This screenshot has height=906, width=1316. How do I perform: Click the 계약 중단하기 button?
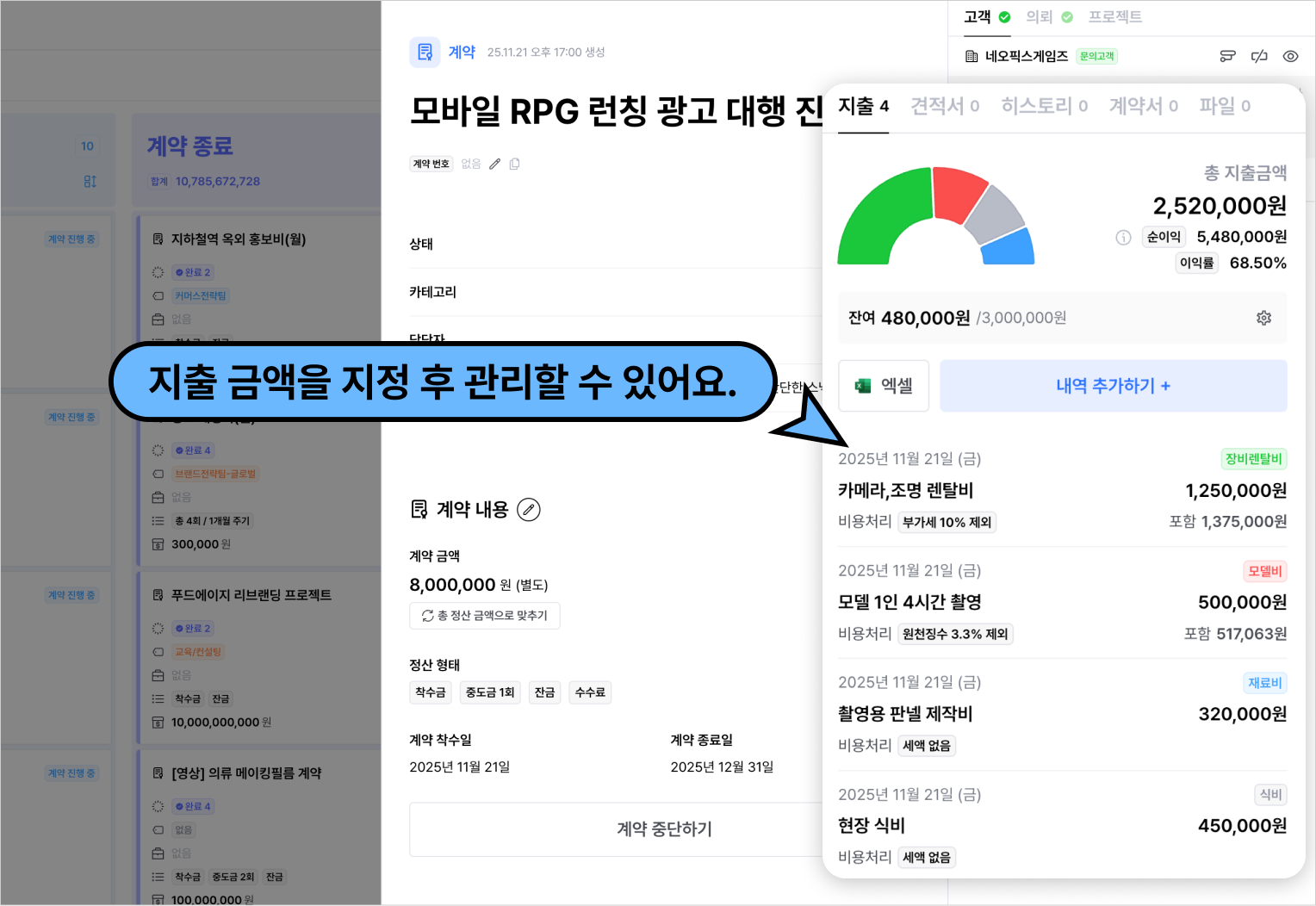(664, 829)
